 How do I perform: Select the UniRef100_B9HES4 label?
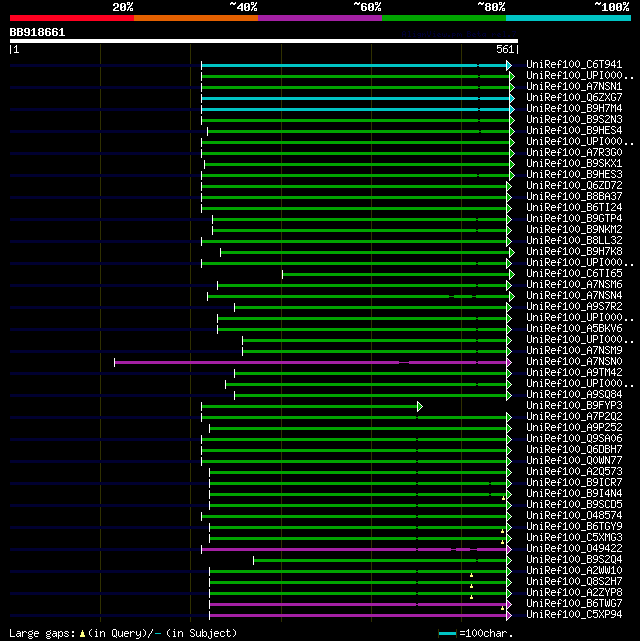574,131
